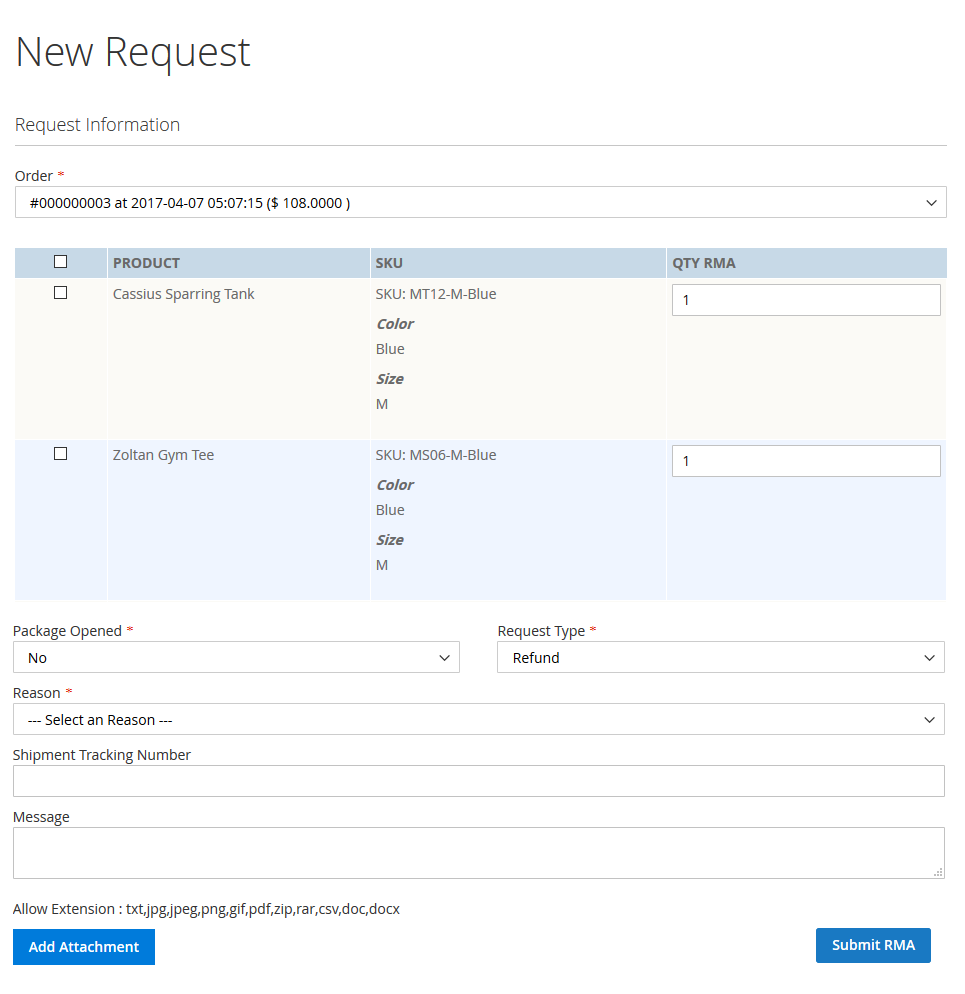Select the Cassius Sparring Tank product name
This screenshot has height=994, width=965.
point(183,294)
